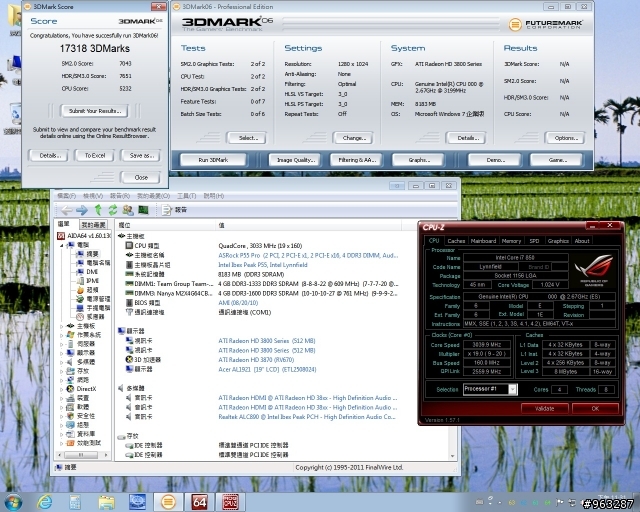Click the blue monitor taskbar icon
The width and height of the screenshot is (640, 512).
[137, 502]
